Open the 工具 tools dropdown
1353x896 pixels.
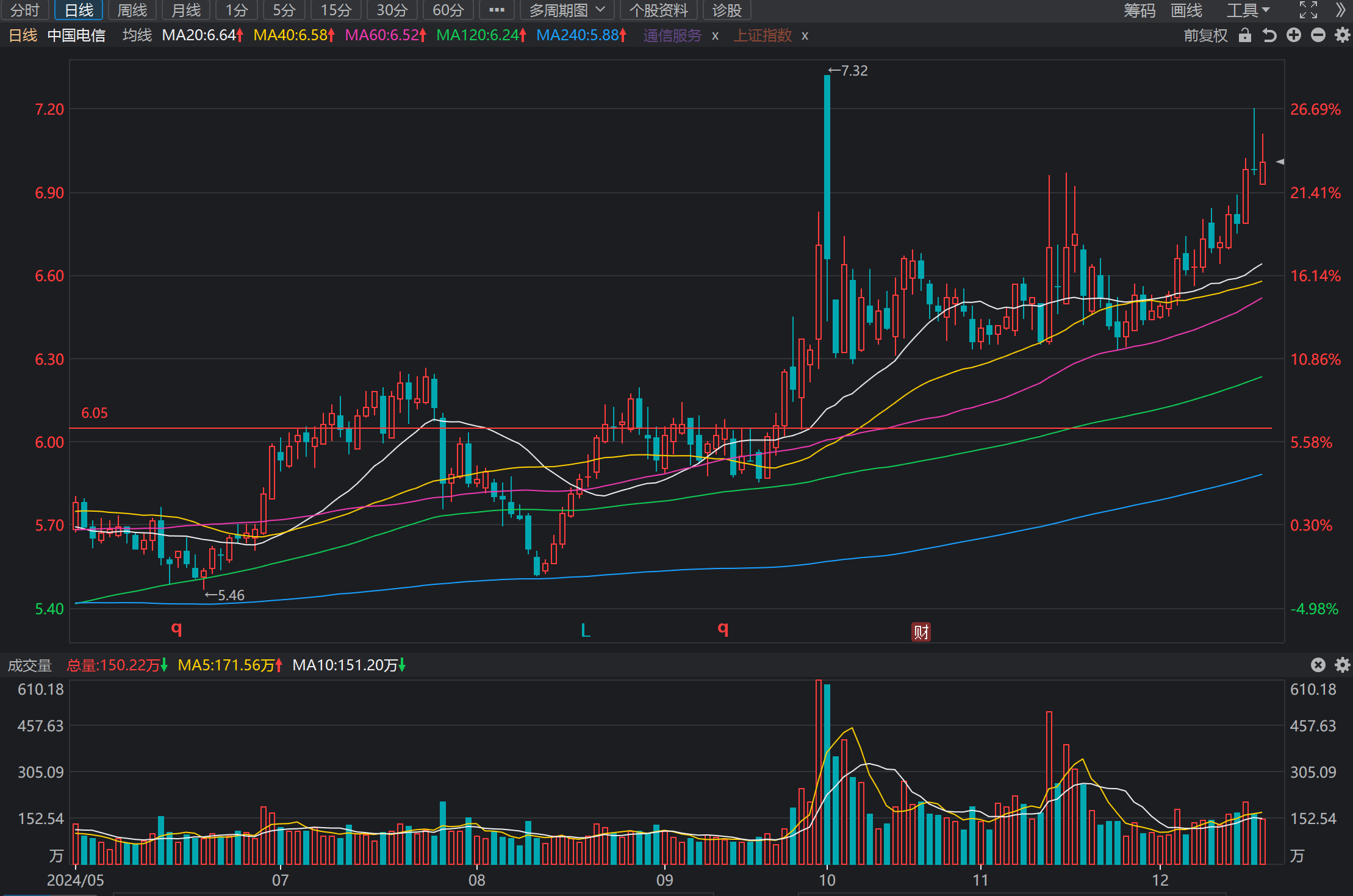tap(1248, 10)
